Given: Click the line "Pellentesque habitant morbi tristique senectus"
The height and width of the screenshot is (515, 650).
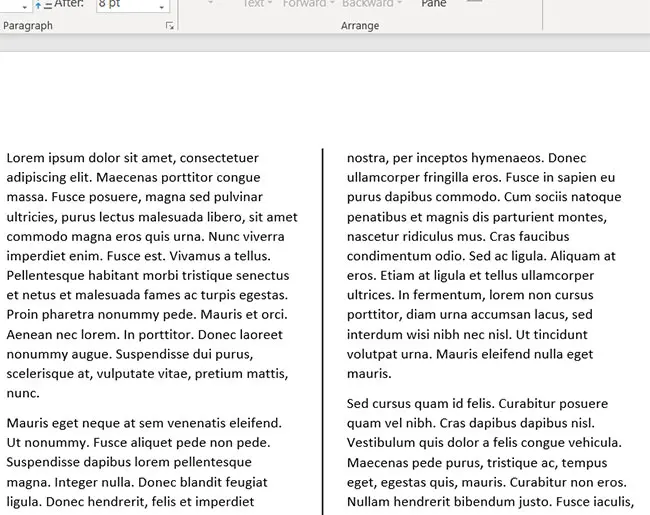Looking at the screenshot, I should 148,276.
